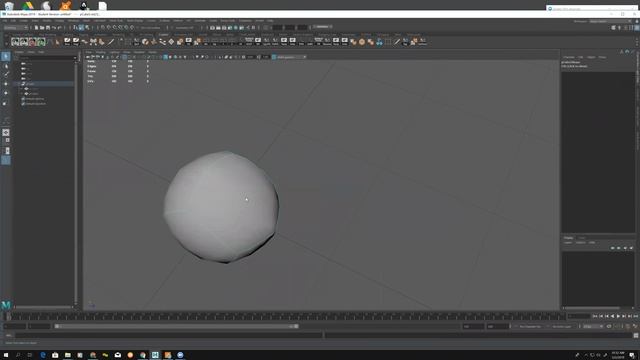Open animation preferences icon beside auto key
The width and height of the screenshot is (640, 360).
[x=635, y=326]
